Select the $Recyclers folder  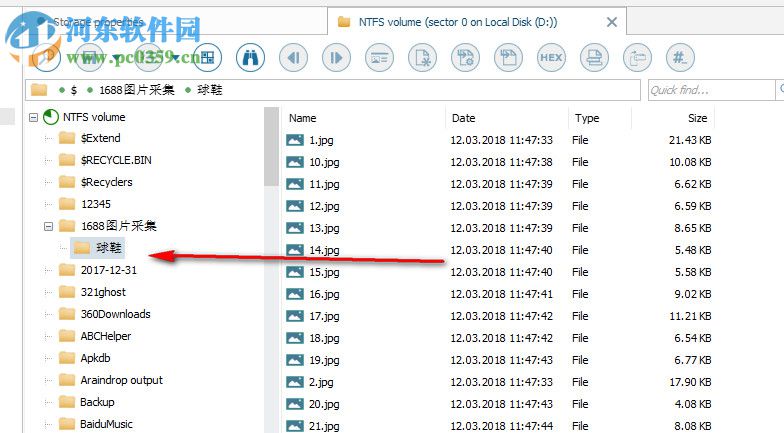[106, 182]
